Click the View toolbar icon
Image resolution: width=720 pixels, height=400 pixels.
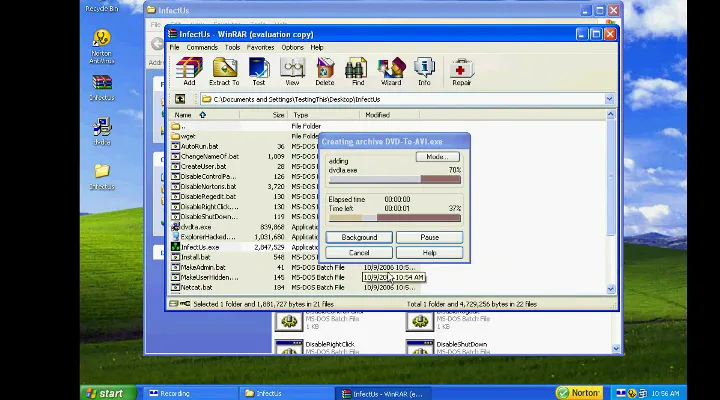click(292, 71)
